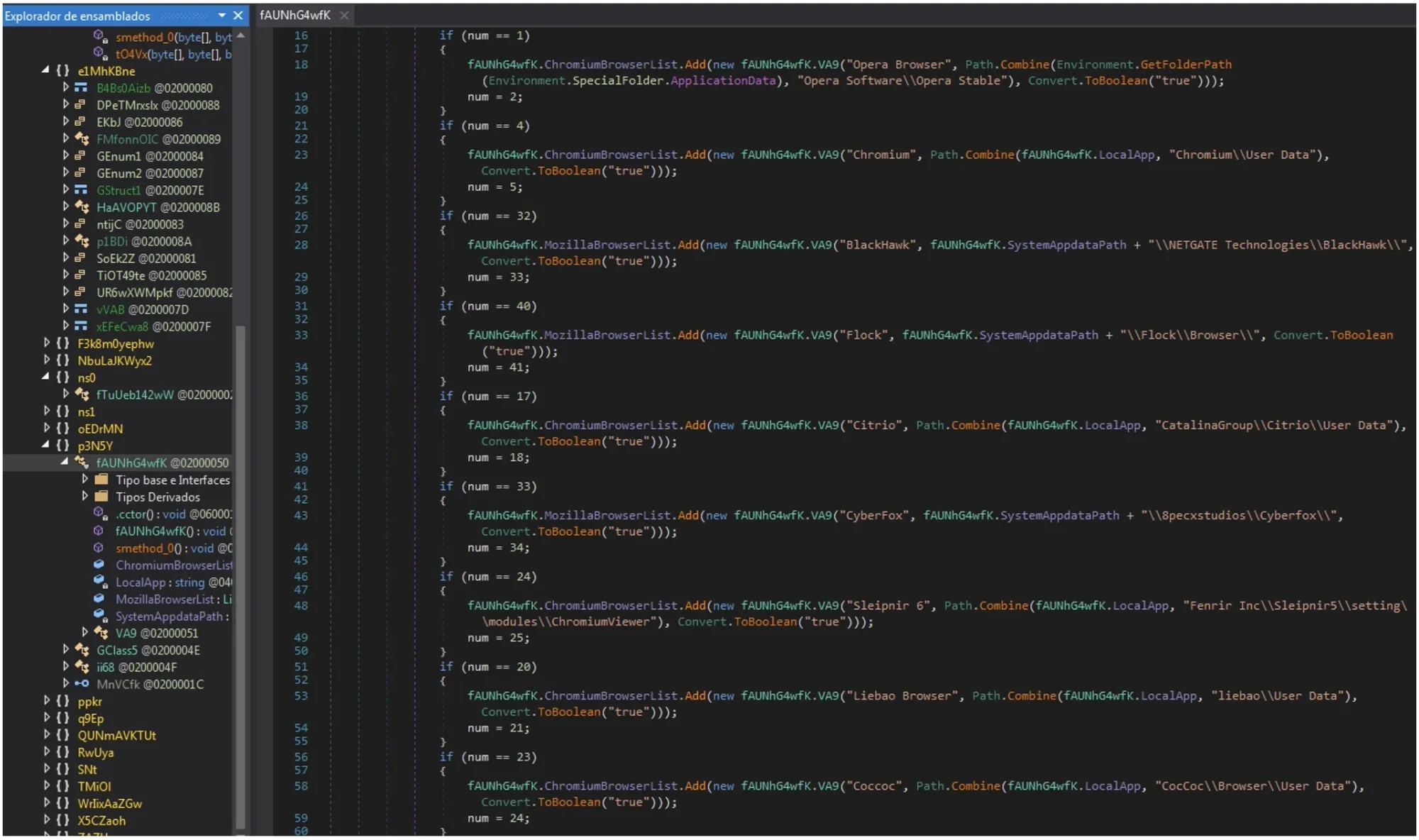Screen dimensions: 1419x840
Task: Click the class icon beside VA9 @02000051
Action: 101,633
